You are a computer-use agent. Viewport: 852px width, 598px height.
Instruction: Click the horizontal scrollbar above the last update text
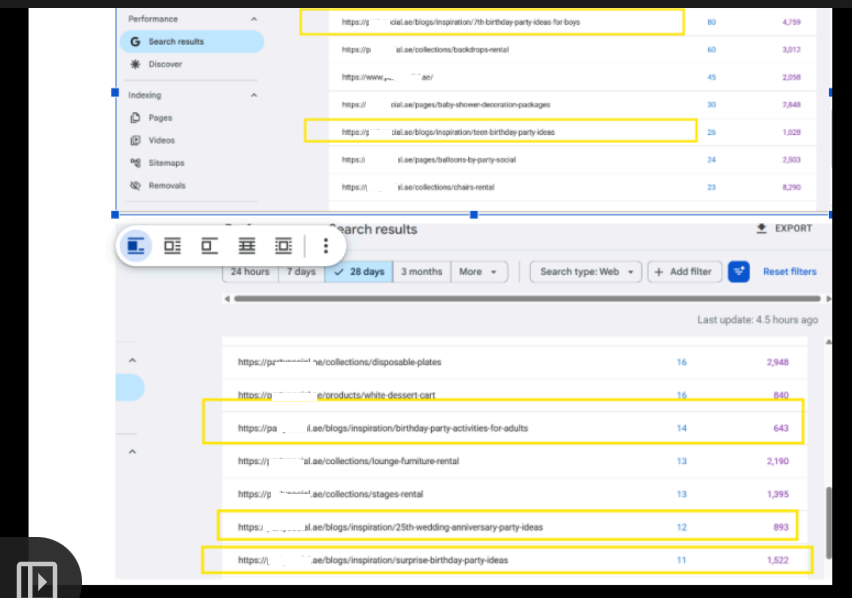click(x=527, y=299)
